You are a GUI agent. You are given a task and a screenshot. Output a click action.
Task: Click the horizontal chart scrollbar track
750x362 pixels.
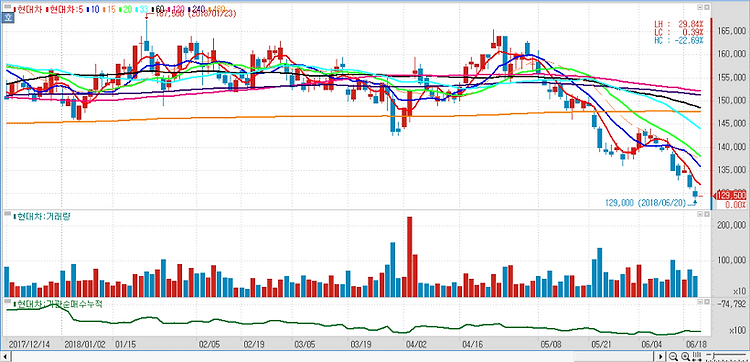pos(333,357)
